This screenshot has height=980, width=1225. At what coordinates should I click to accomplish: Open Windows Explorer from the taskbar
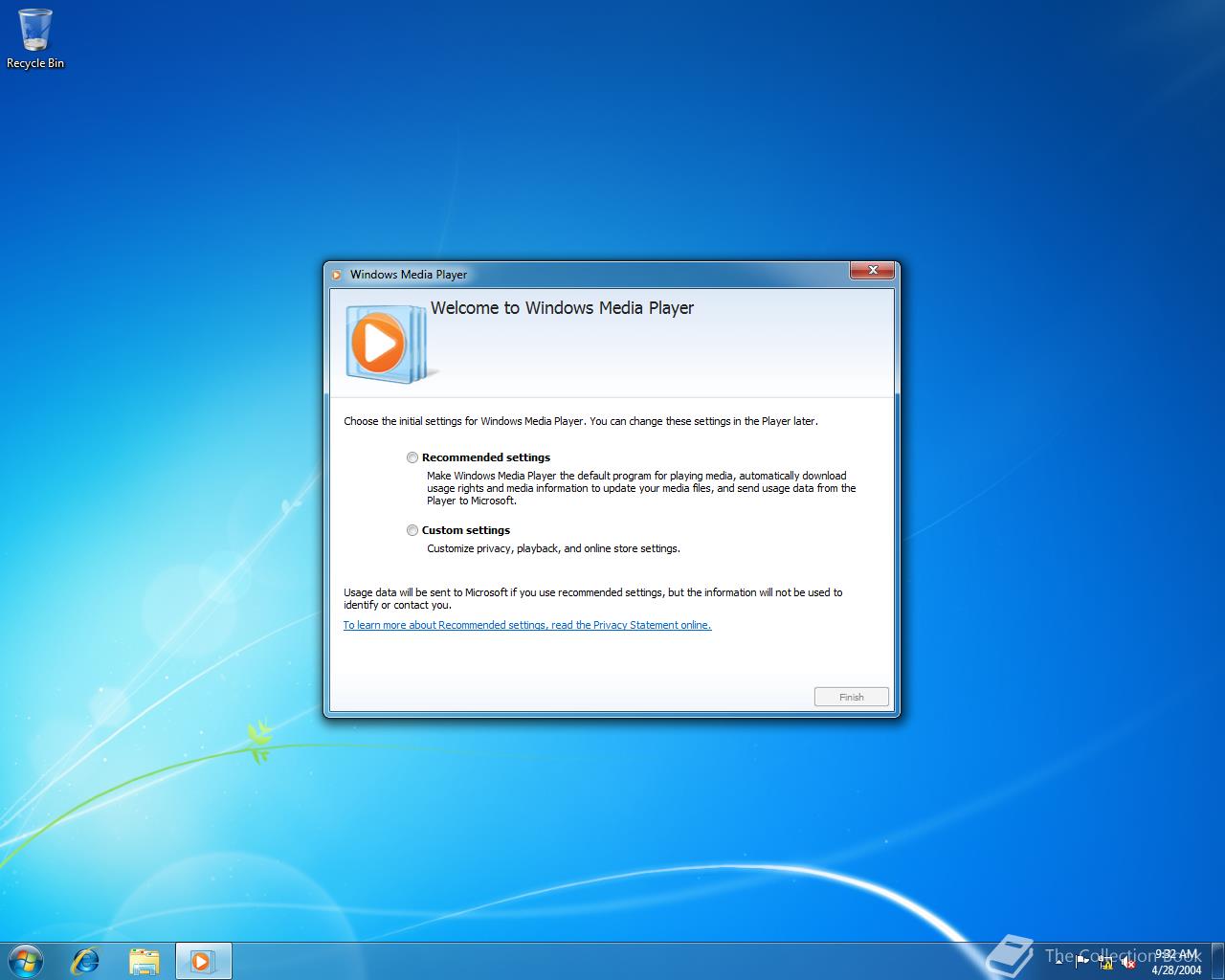(144, 961)
